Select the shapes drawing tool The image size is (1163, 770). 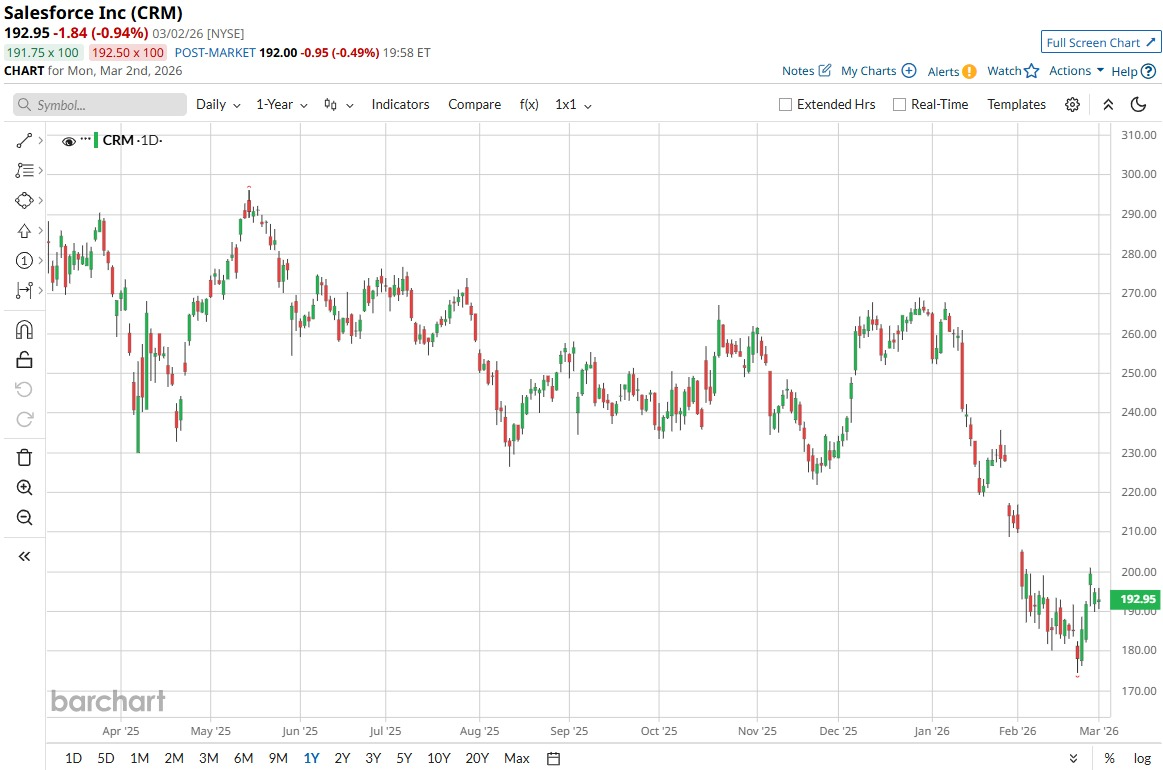tap(24, 200)
